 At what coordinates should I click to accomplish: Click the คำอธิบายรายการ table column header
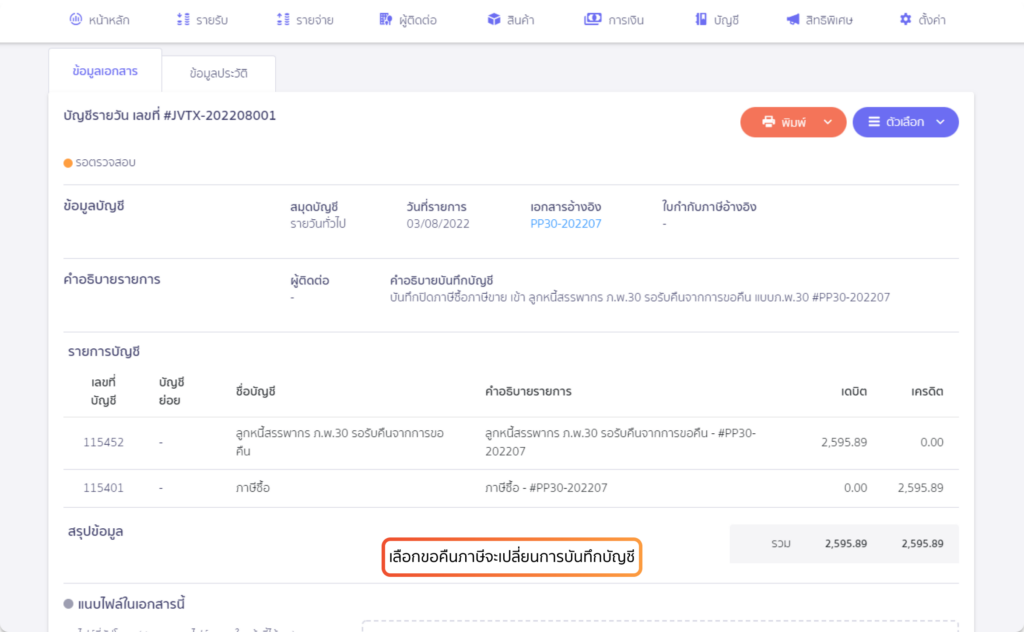pyautogui.click(x=528, y=392)
